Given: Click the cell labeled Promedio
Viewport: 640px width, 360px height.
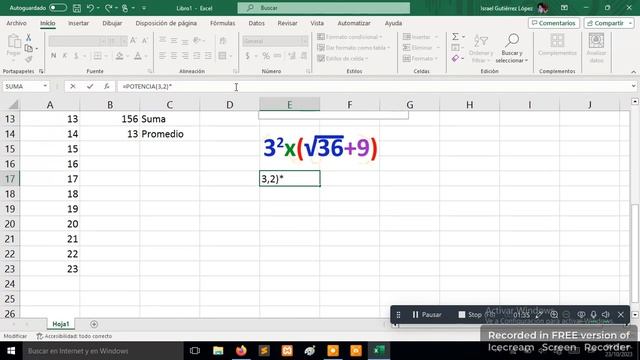Looking at the screenshot, I should 169,134.
